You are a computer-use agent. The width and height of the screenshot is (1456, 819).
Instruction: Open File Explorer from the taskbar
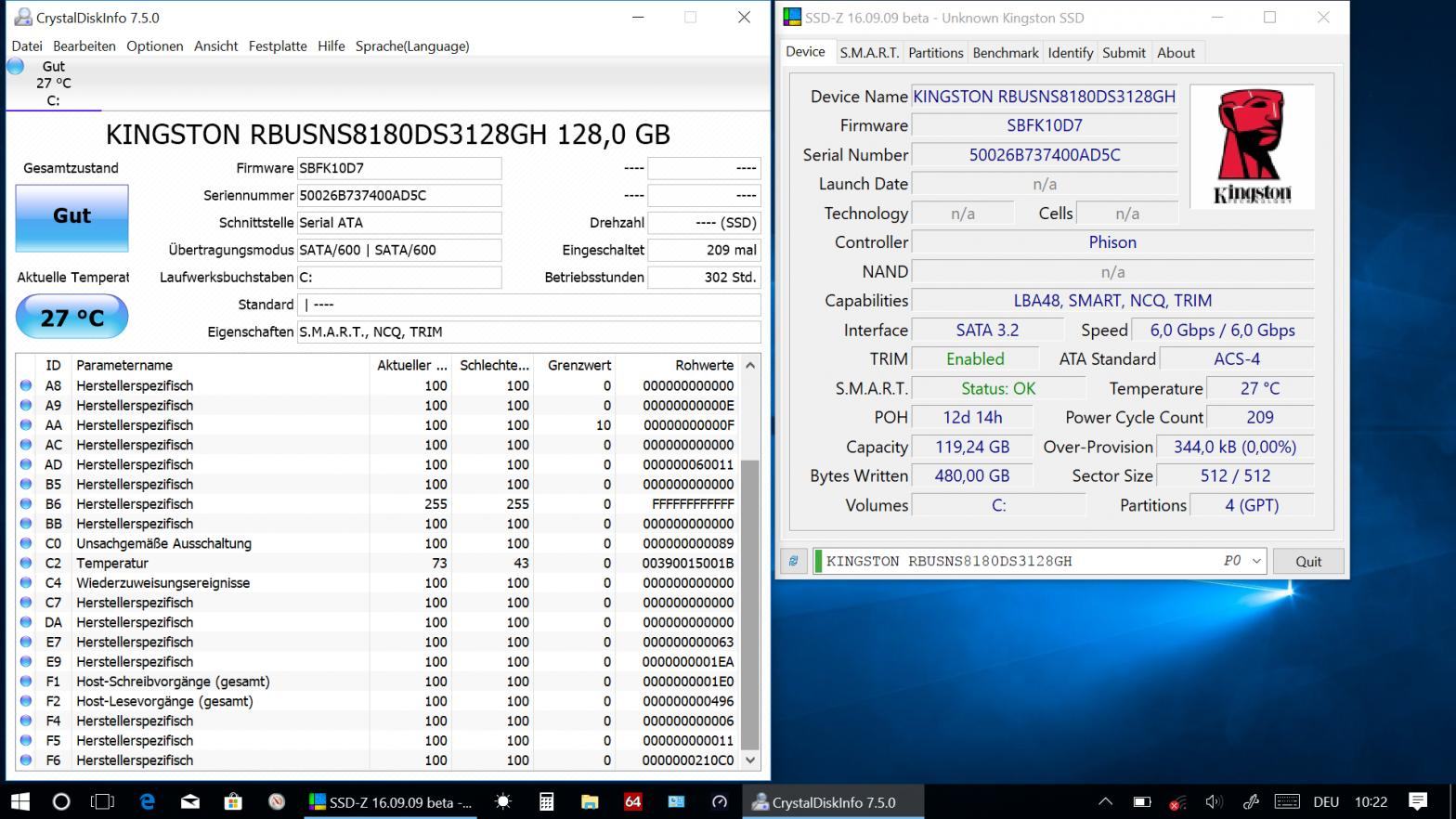[x=590, y=801]
